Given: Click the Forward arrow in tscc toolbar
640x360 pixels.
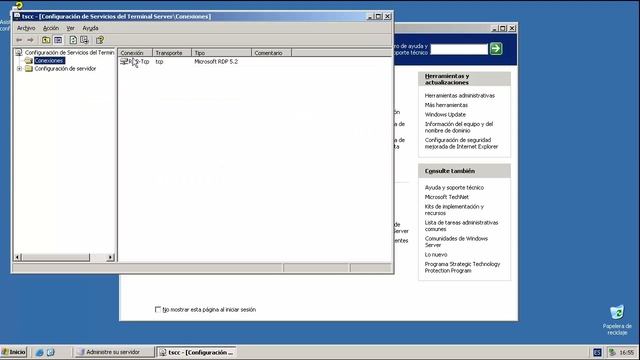Looking at the screenshot, I should 30,40.
